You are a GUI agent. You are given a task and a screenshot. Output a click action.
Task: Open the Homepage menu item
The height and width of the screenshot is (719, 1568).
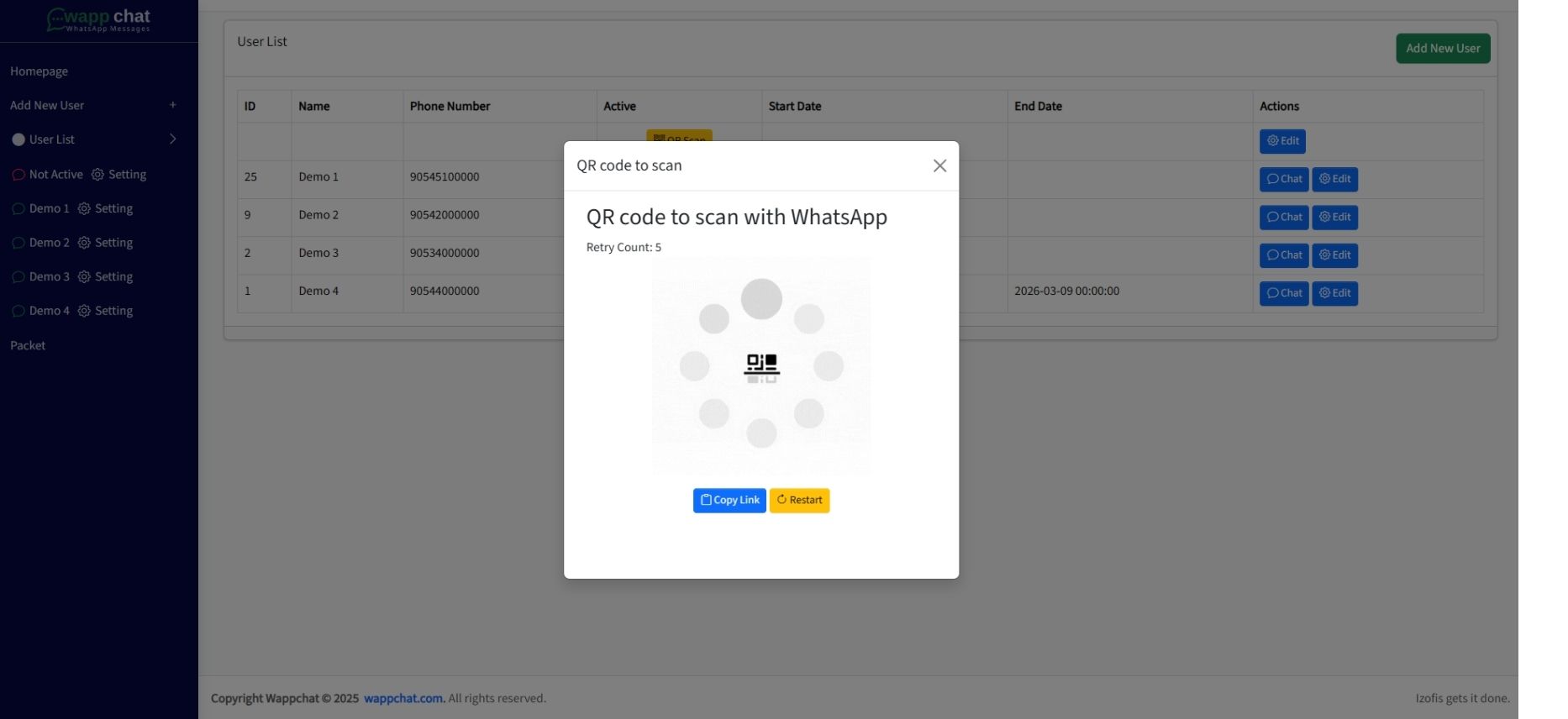click(39, 71)
